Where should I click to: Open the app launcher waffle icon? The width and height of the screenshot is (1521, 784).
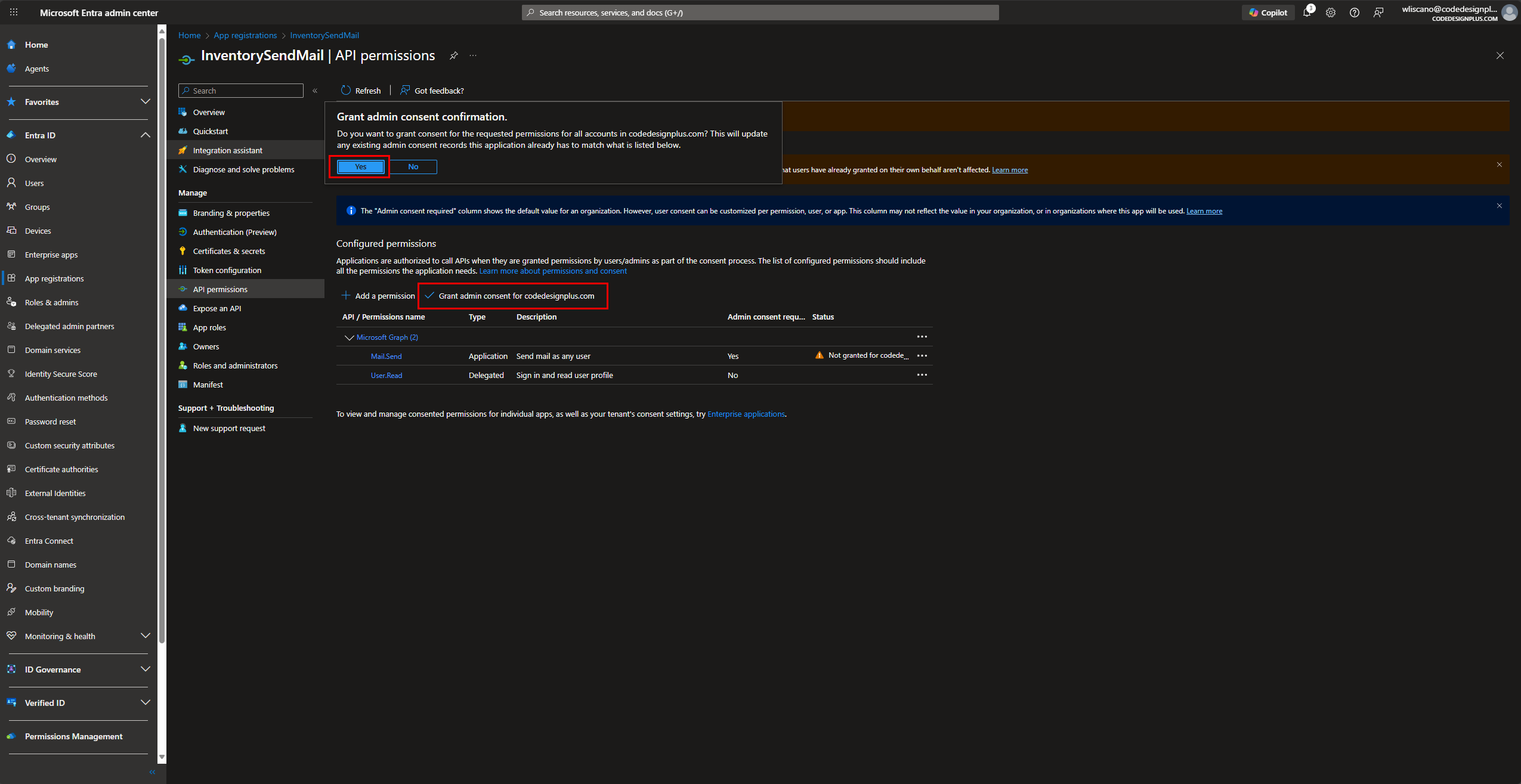(x=14, y=12)
